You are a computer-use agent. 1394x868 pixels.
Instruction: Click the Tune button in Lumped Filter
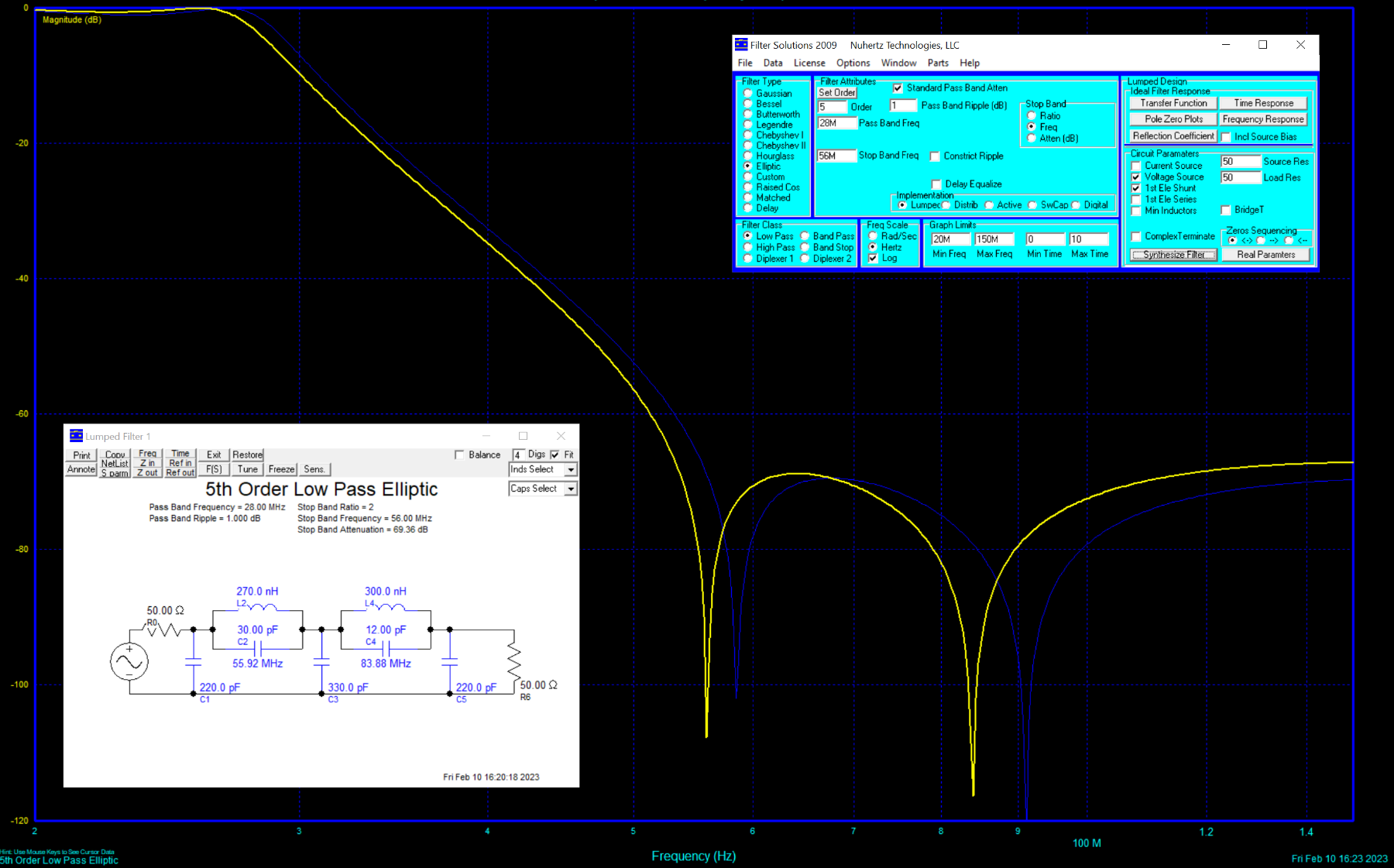(x=247, y=469)
